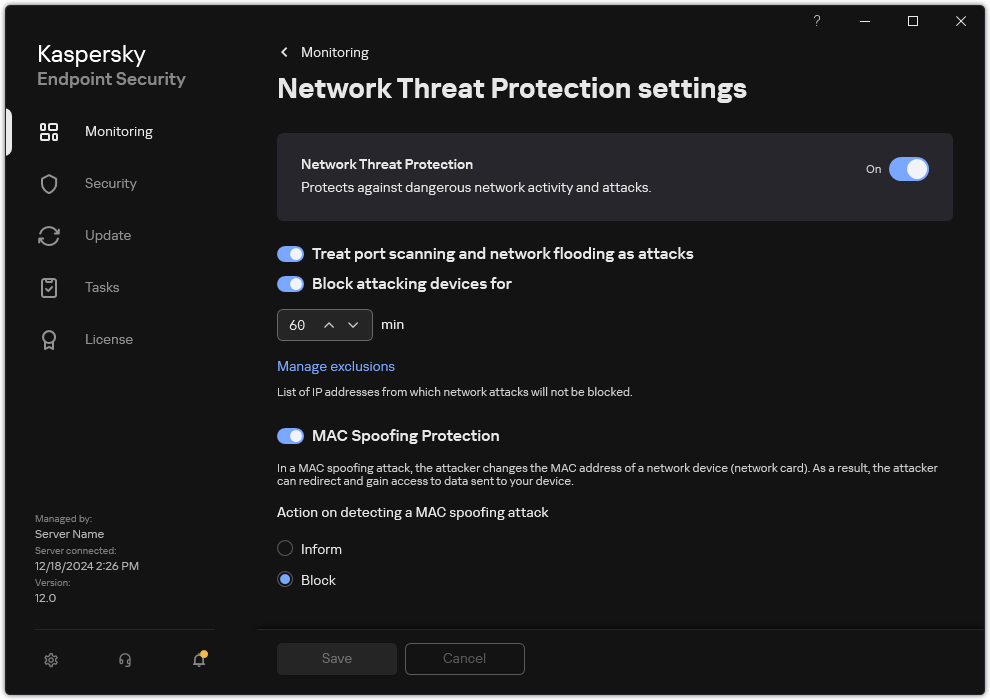Edit the 60 minute value field

pyautogui.click(x=300, y=325)
